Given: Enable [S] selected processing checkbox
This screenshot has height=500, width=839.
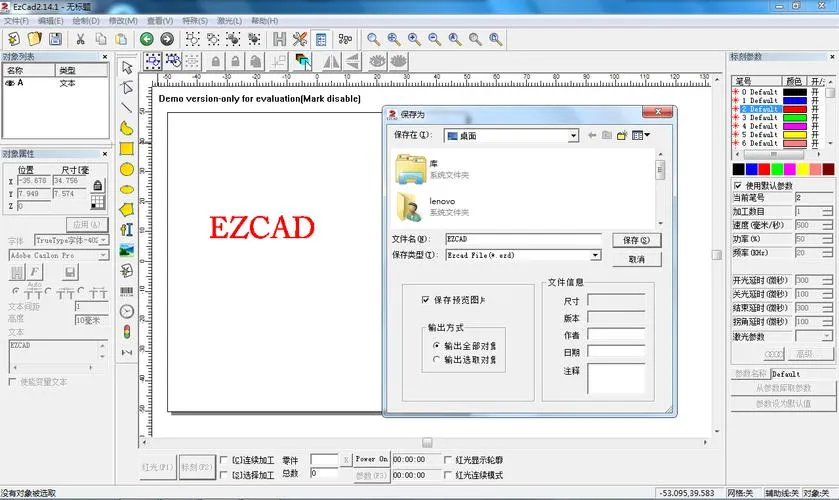Looking at the screenshot, I should [x=224, y=475].
